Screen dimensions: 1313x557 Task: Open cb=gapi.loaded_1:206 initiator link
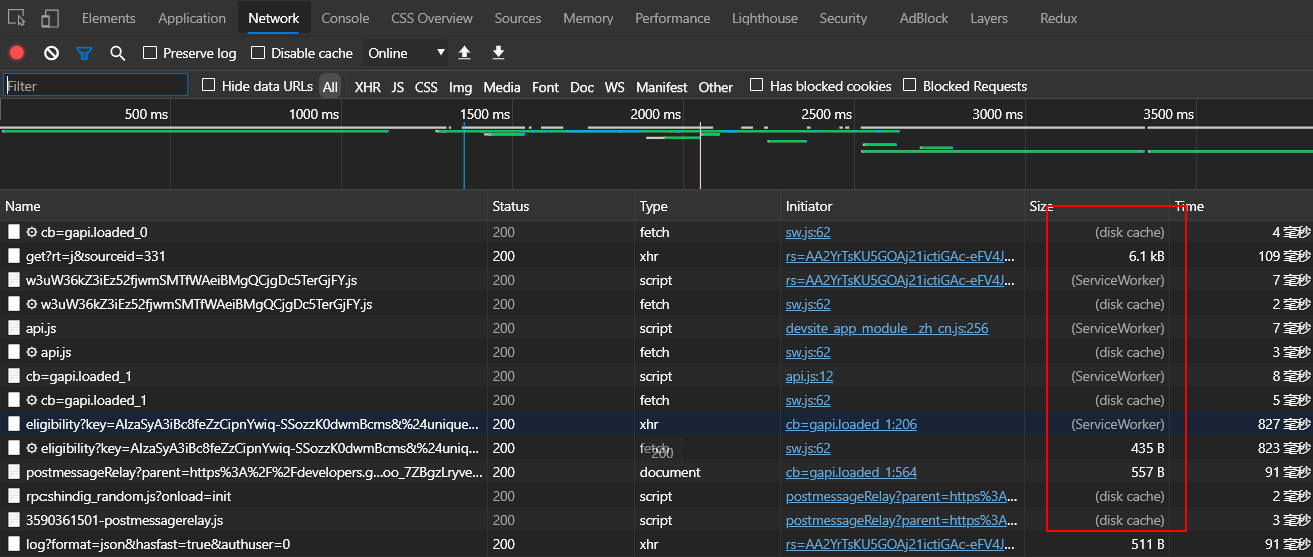click(851, 424)
